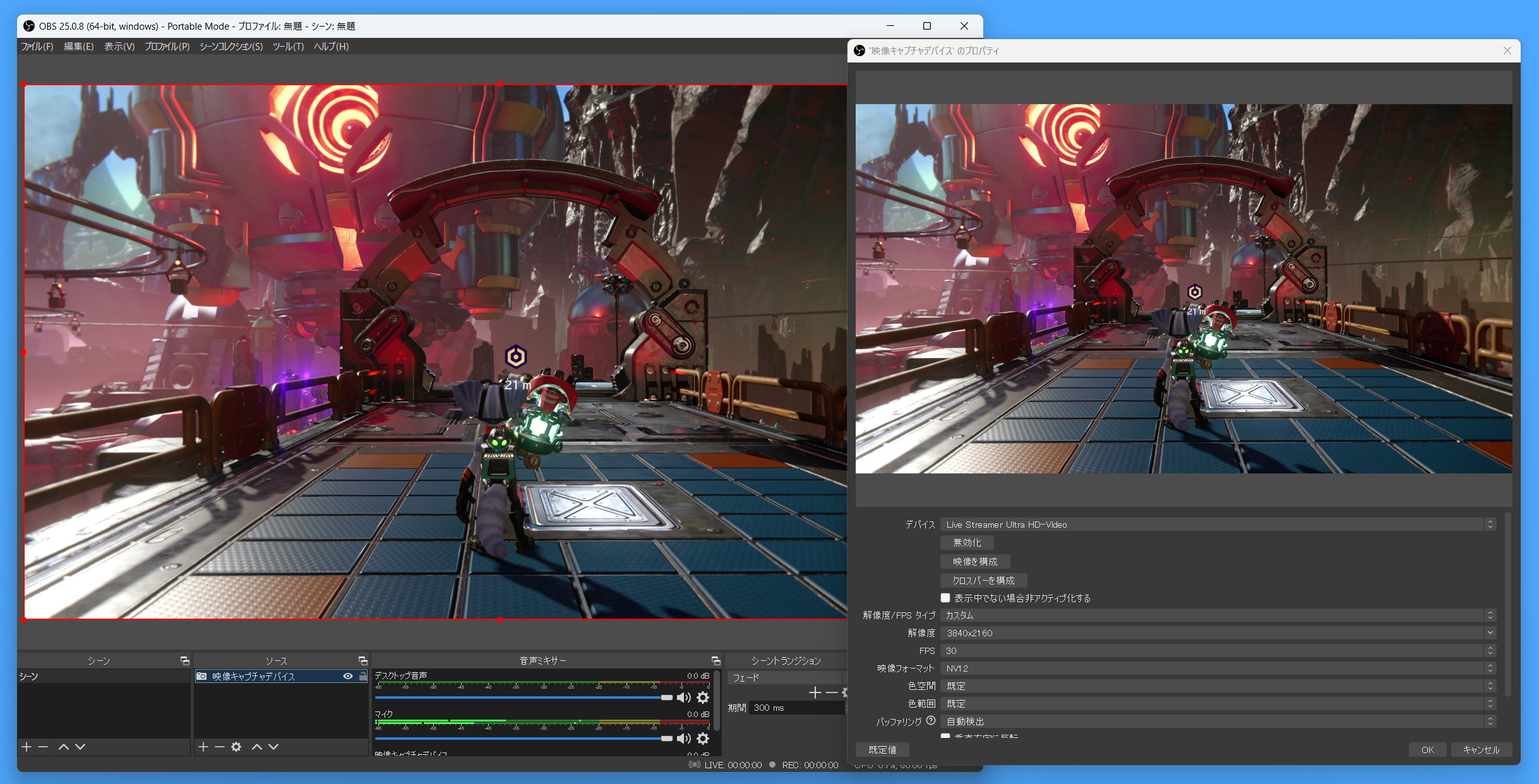Open 解像度/FPS タイプ dropdown
Image resolution: width=1539 pixels, height=784 pixels.
click(x=1218, y=615)
